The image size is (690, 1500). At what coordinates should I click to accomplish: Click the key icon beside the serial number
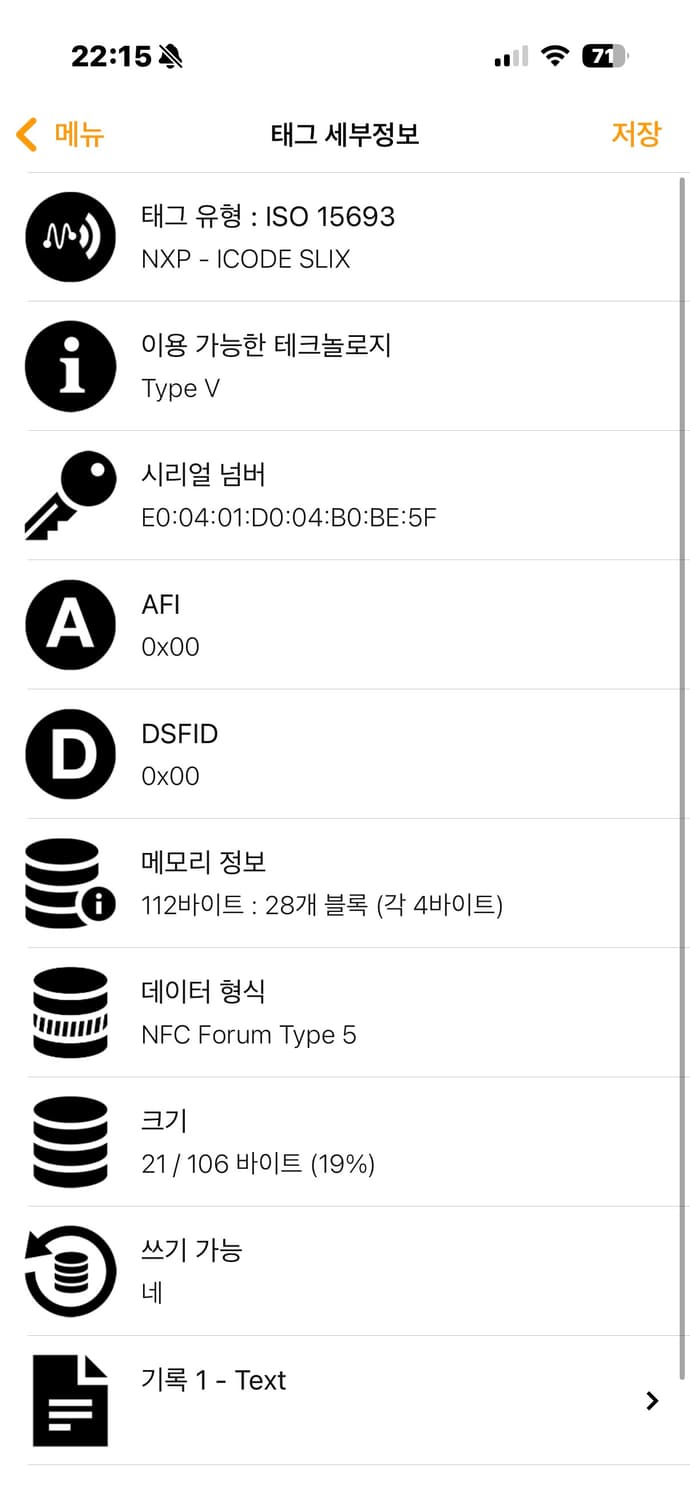[70, 494]
